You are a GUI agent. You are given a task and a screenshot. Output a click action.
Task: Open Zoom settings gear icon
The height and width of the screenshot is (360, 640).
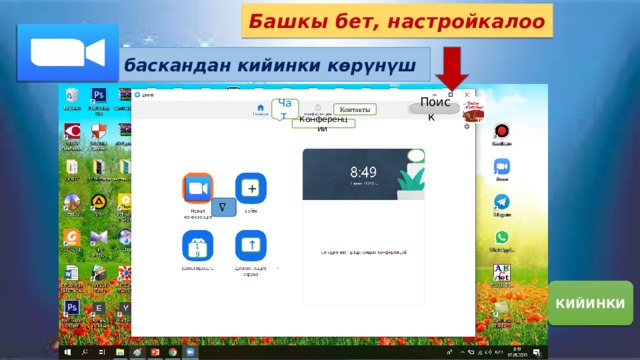467,127
